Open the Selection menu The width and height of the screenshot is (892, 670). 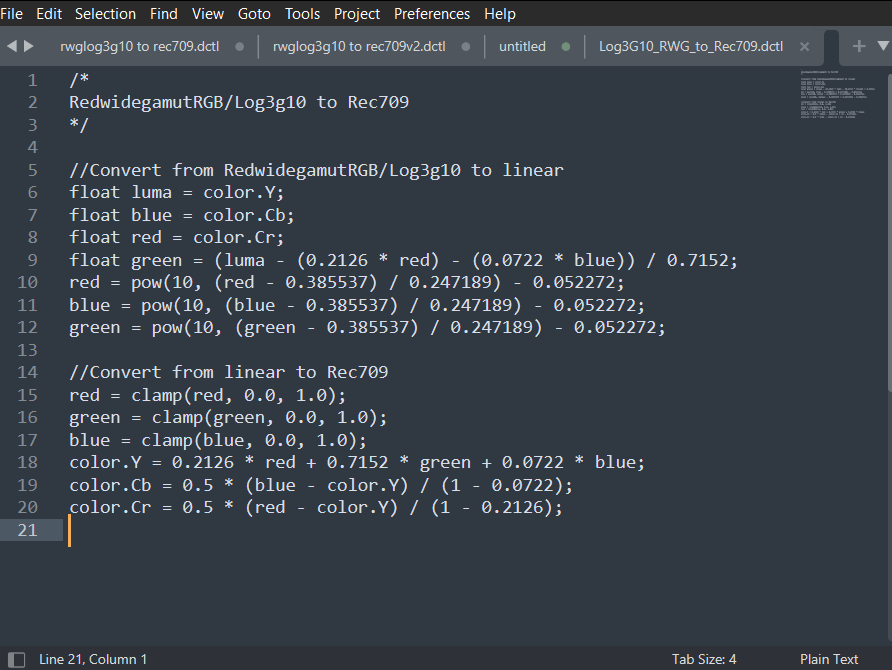(105, 14)
